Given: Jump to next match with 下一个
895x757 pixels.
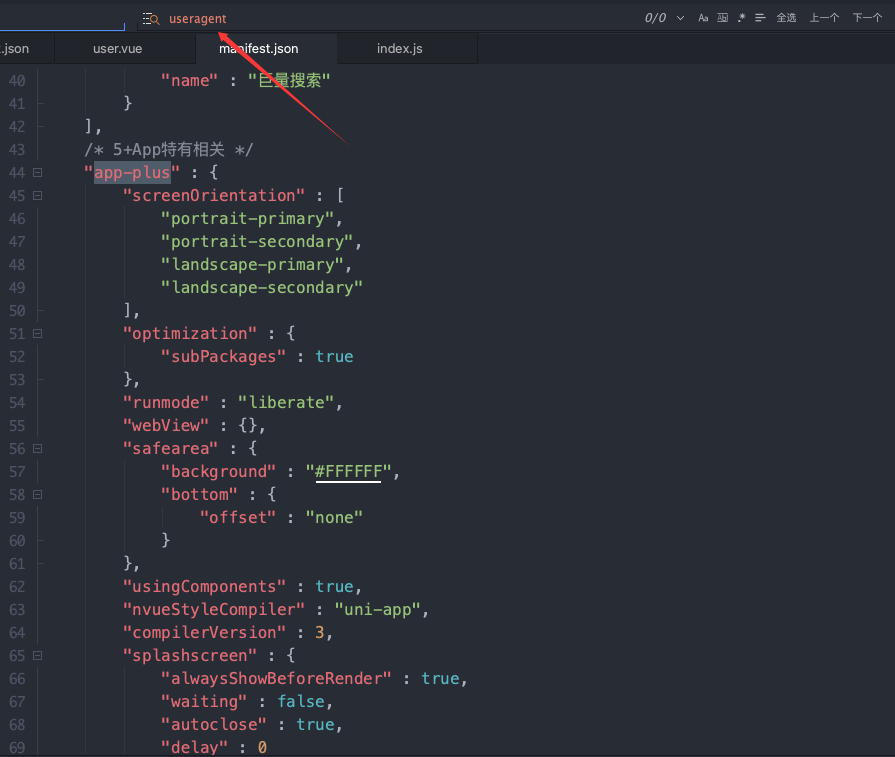Looking at the screenshot, I should click(x=867, y=18).
